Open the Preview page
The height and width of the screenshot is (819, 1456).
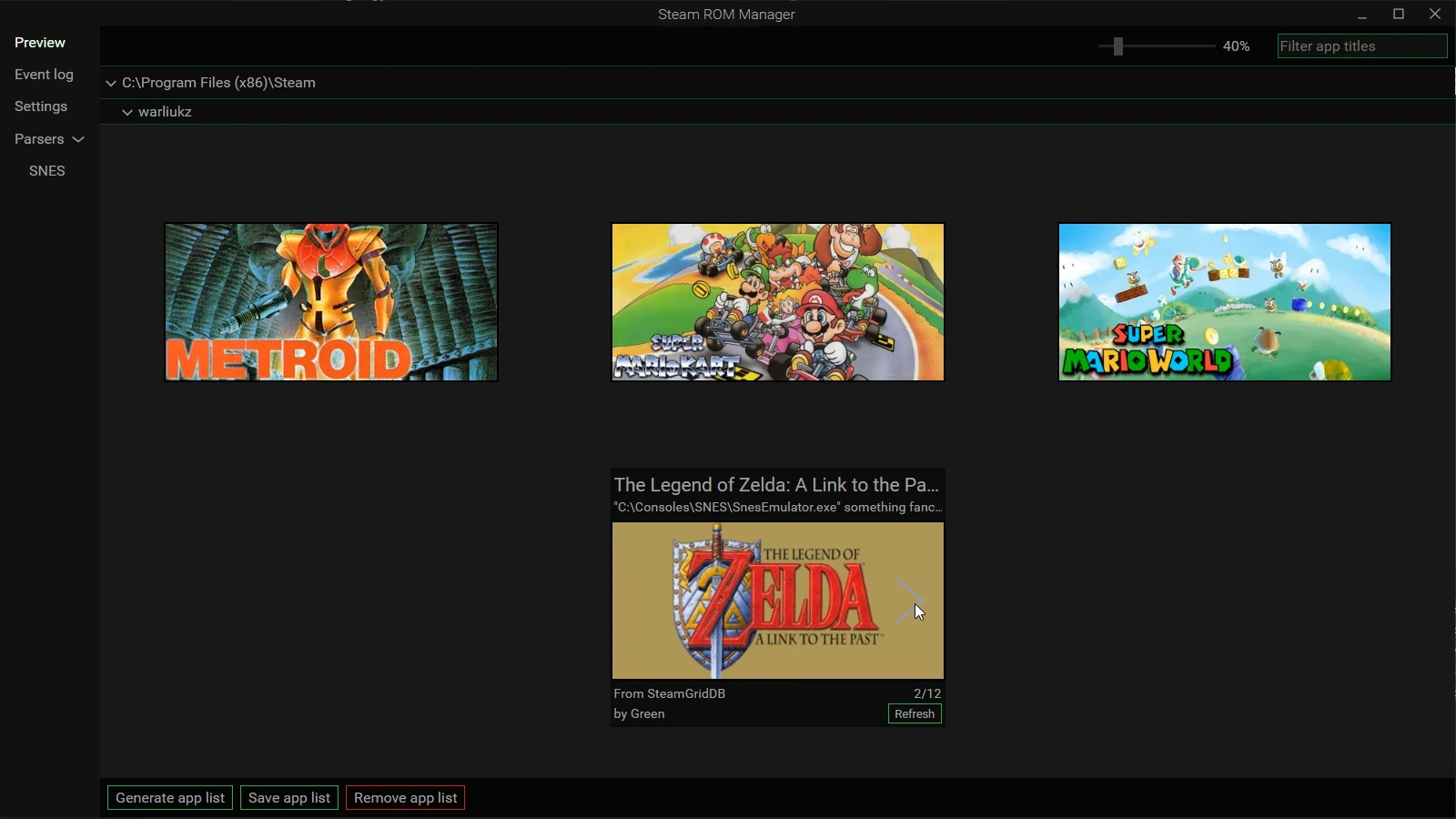tap(40, 43)
